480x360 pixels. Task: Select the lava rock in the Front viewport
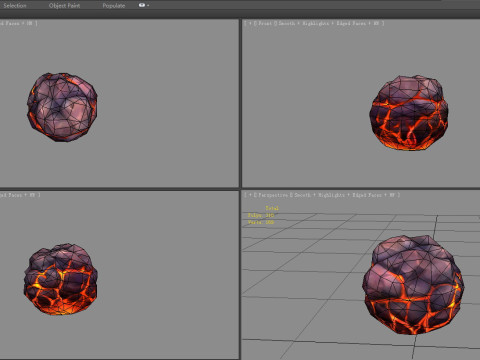409,113
